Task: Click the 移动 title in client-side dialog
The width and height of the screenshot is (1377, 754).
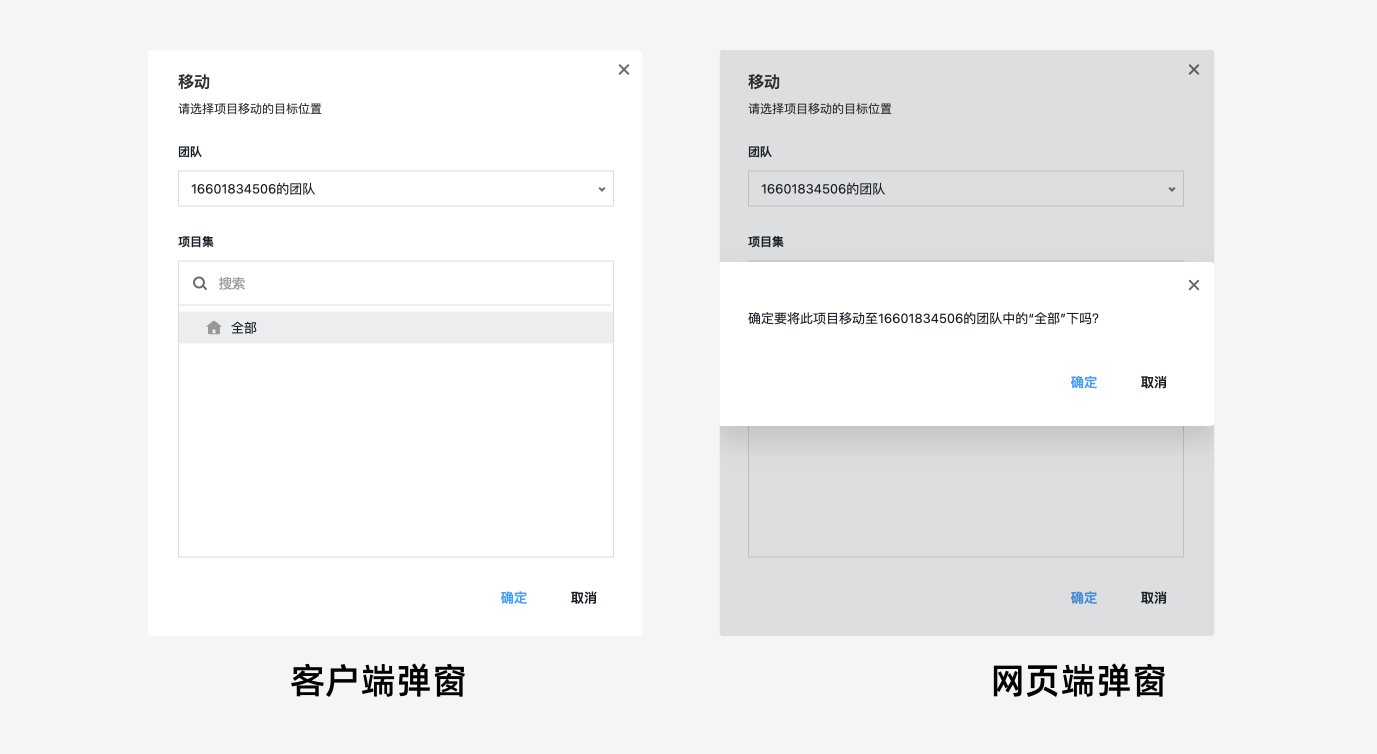Action: pos(194,82)
